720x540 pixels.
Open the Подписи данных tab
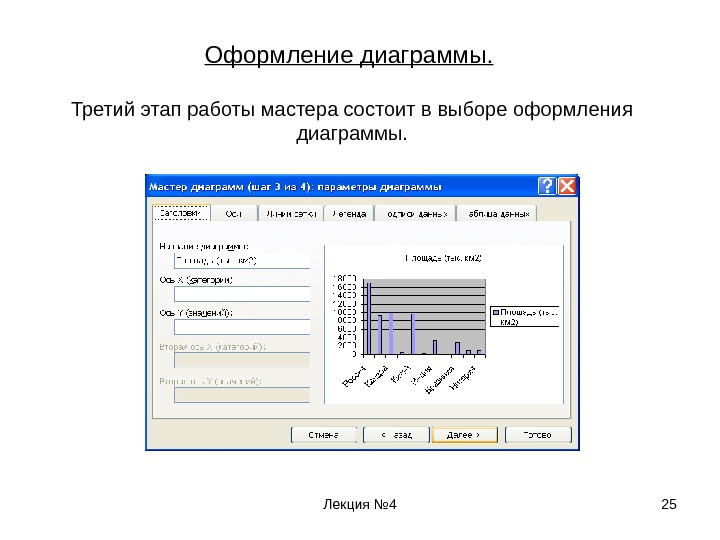pos(416,214)
